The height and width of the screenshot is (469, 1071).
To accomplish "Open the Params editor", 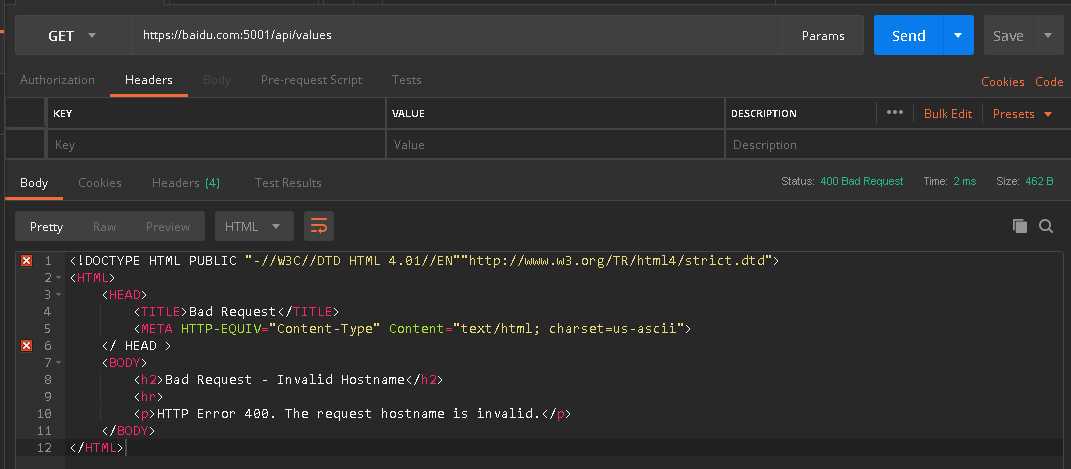I will click(823, 35).
